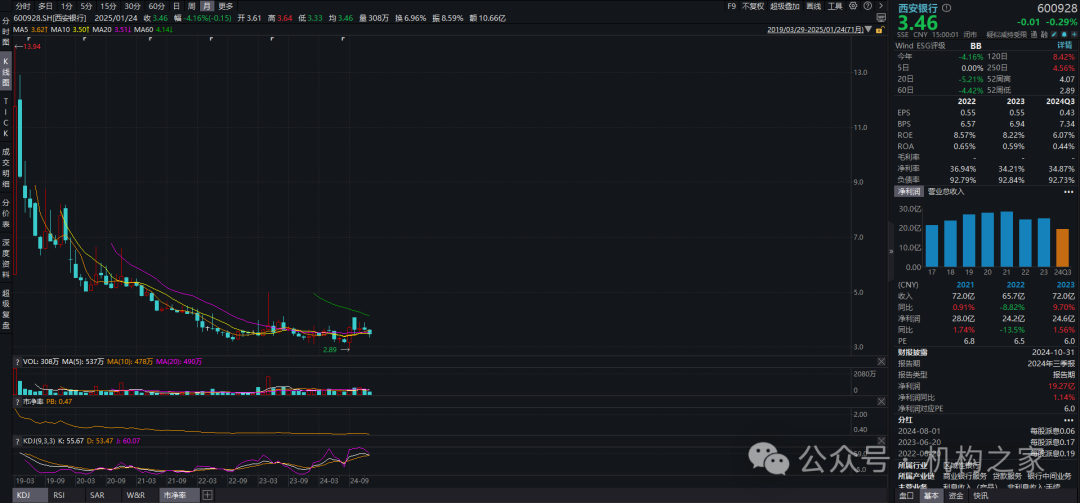This screenshot has width=1080, height=503.
Task: Switch chart to 周 weekly period
Action: click(x=192, y=6)
